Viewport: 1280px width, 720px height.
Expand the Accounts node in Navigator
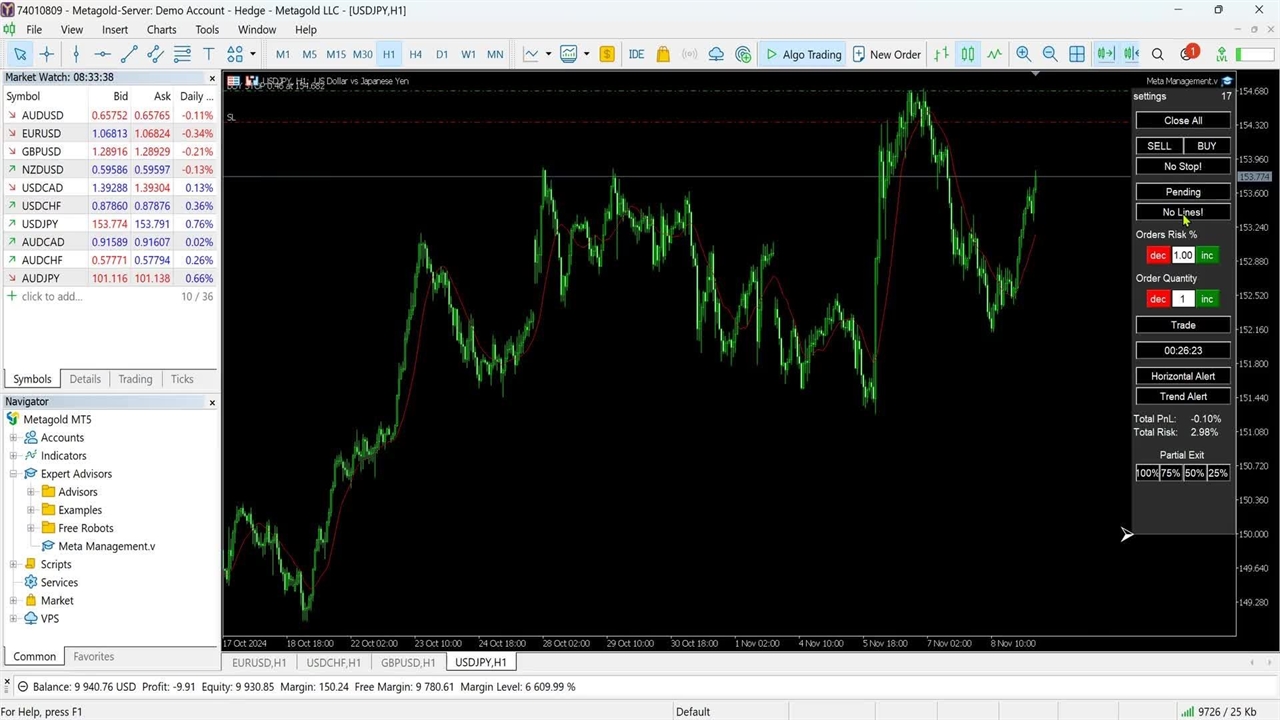click(x=14, y=438)
